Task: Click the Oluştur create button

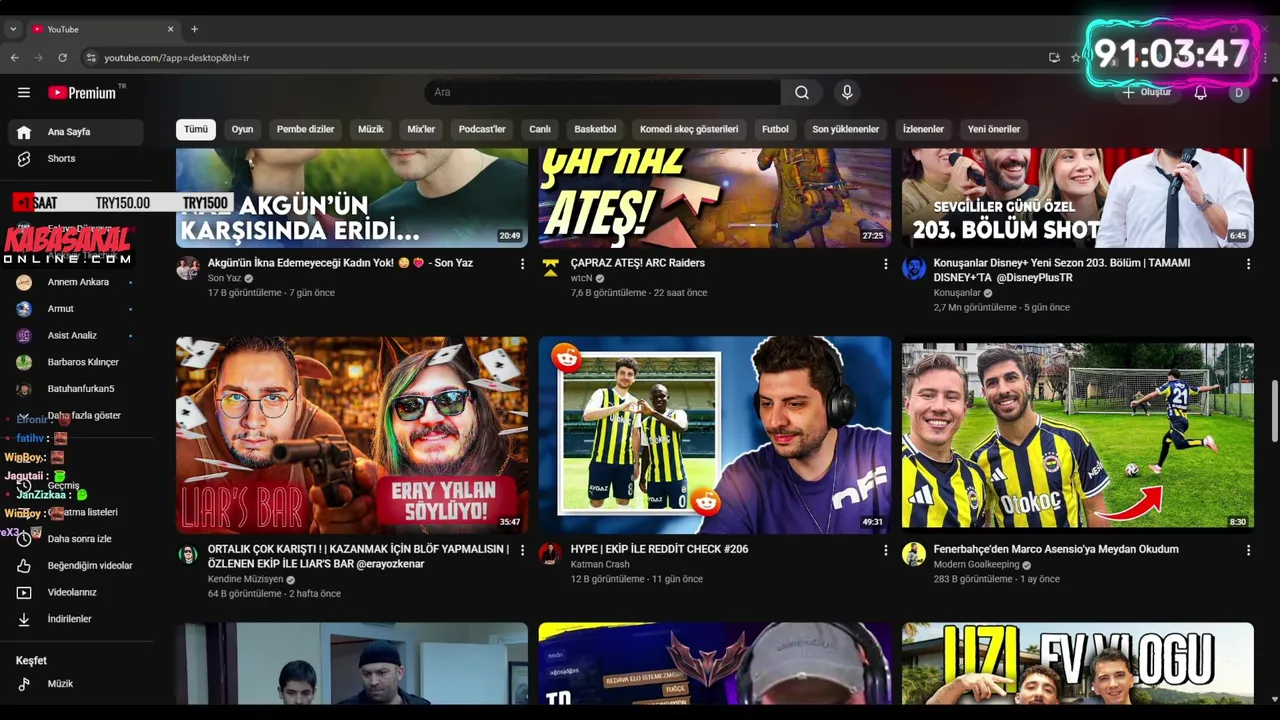Action: coord(1146,92)
